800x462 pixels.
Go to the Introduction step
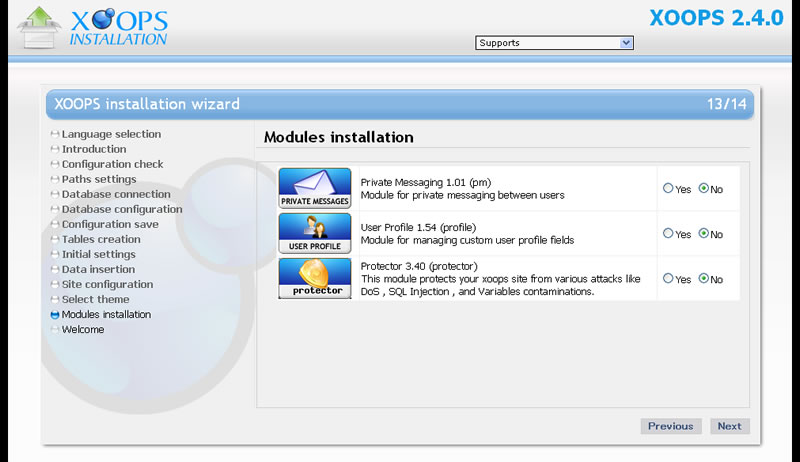click(94, 149)
